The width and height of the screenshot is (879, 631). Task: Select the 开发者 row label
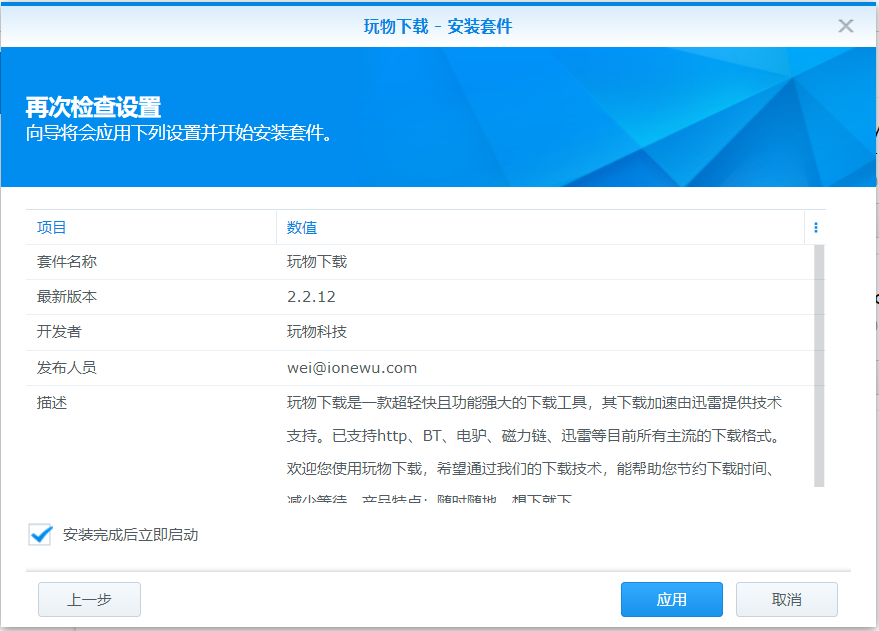point(59,332)
